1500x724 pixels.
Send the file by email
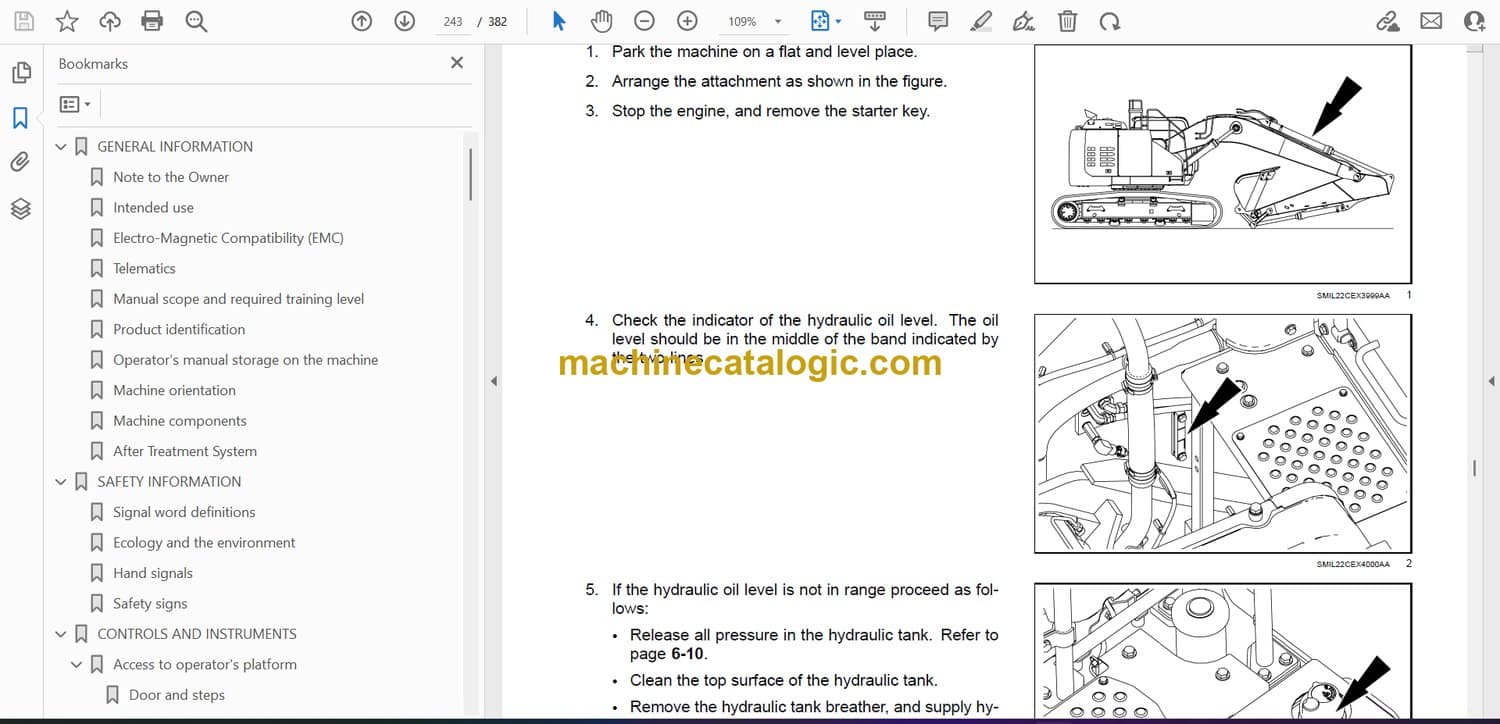coord(1431,21)
